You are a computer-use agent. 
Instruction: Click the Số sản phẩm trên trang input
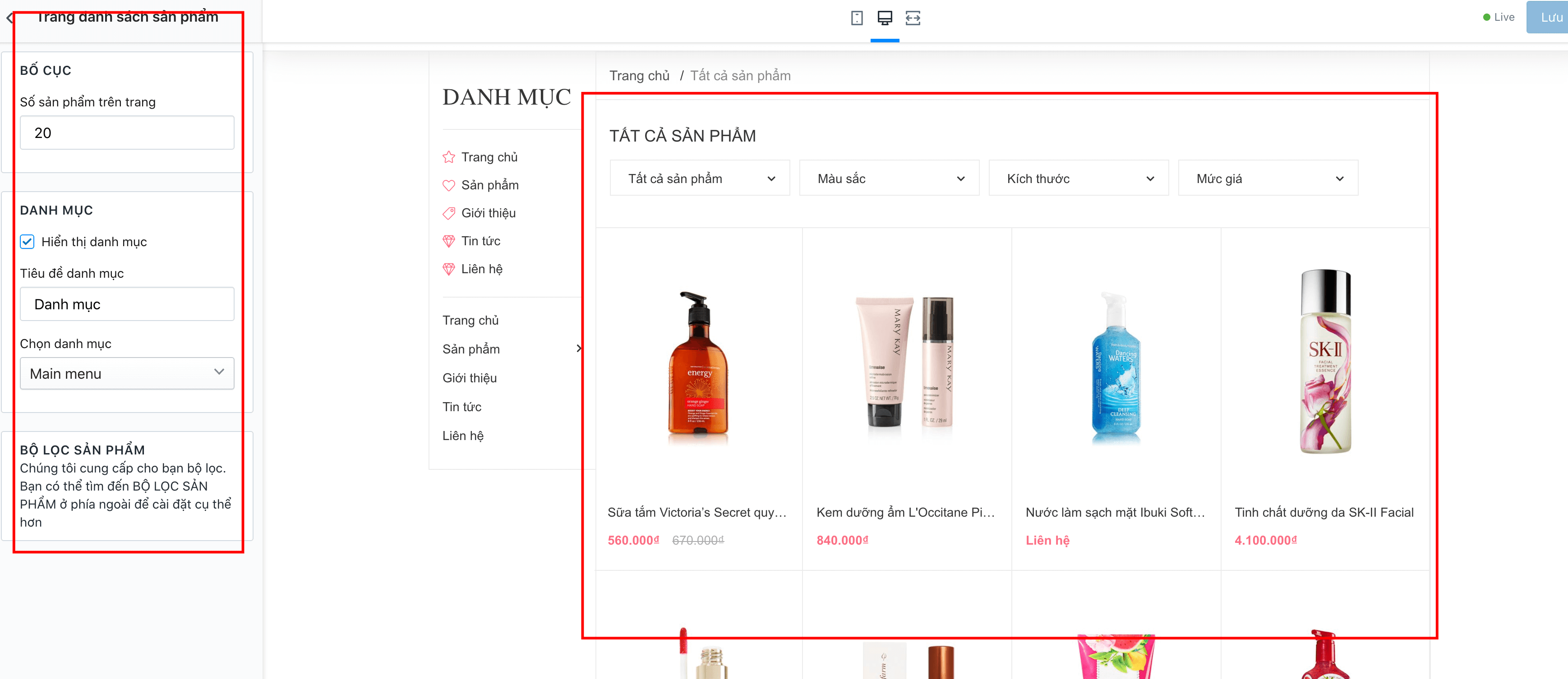coord(127,133)
